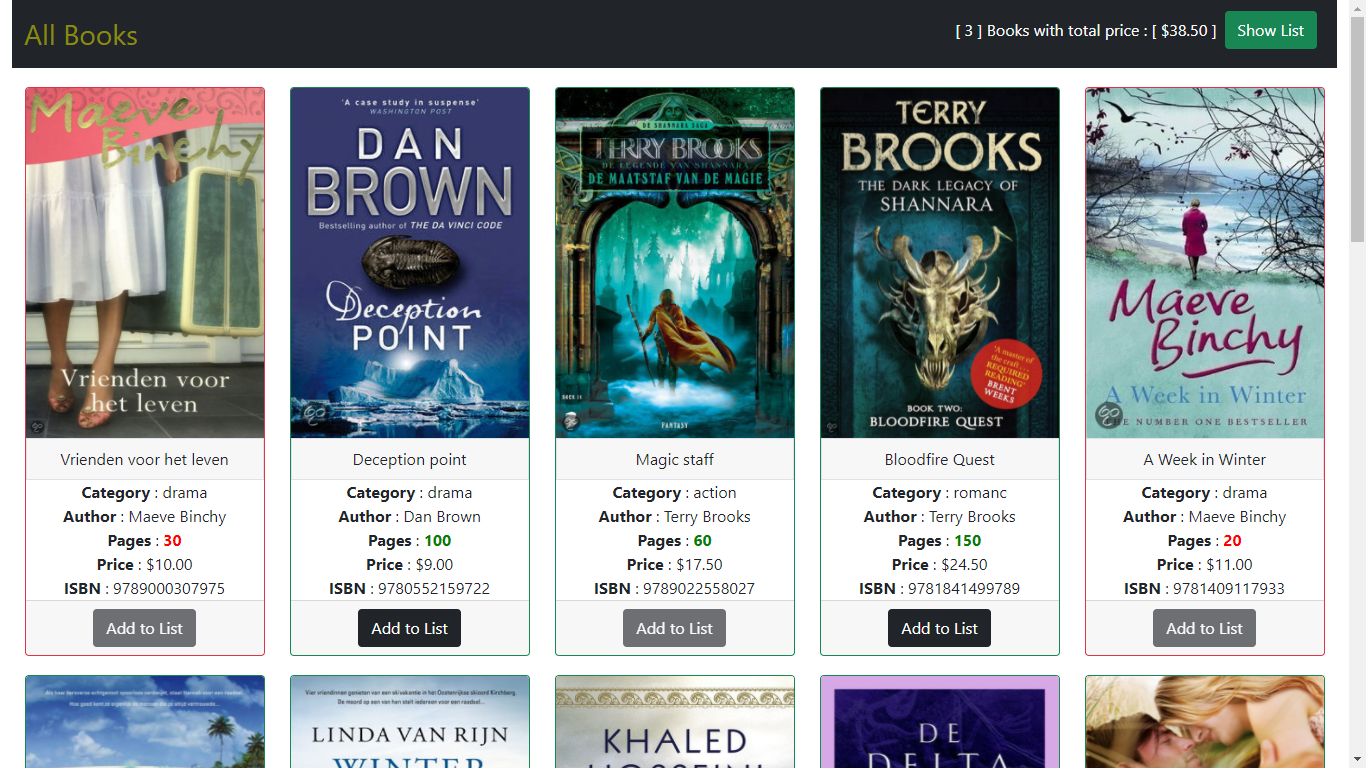The height and width of the screenshot is (768, 1366).
Task: View the Magic staff cover artwork
Action: [x=675, y=263]
